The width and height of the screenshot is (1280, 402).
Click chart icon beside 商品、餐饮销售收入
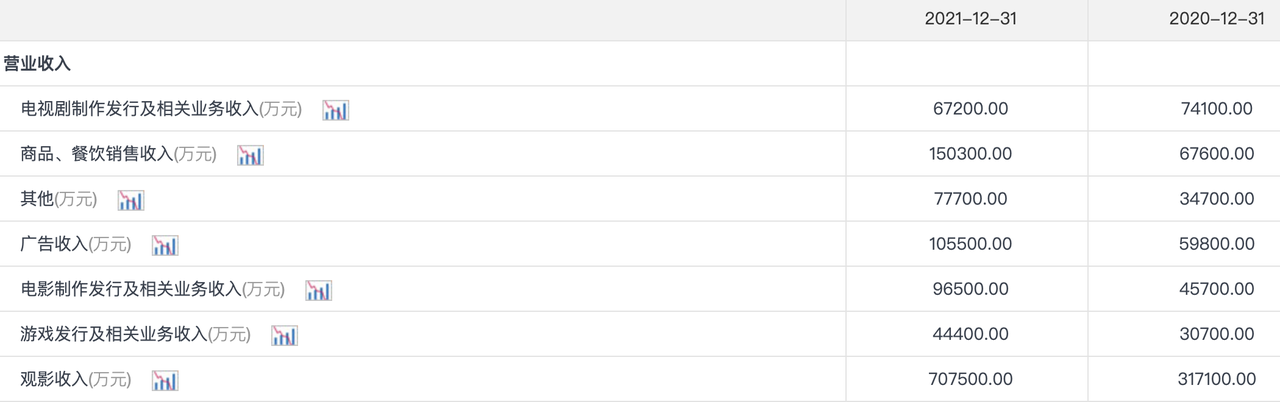coord(250,155)
